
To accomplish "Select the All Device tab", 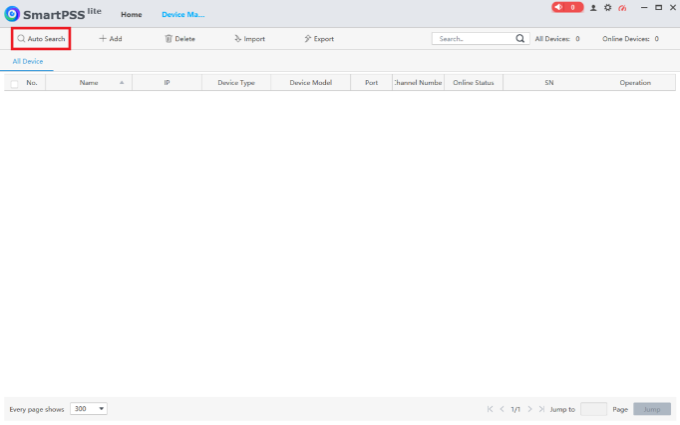I will coord(28,62).
